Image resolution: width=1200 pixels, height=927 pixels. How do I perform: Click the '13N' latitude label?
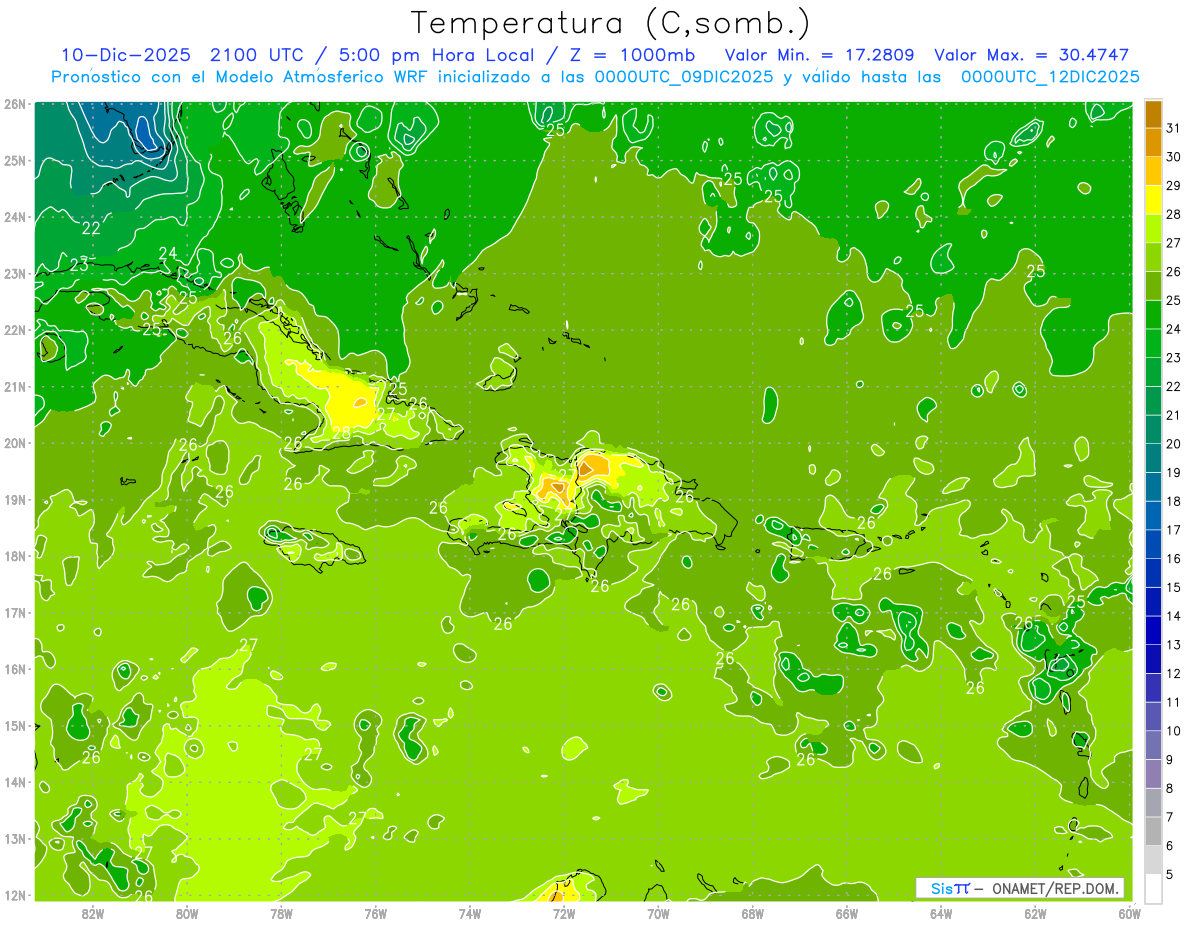pos(14,839)
